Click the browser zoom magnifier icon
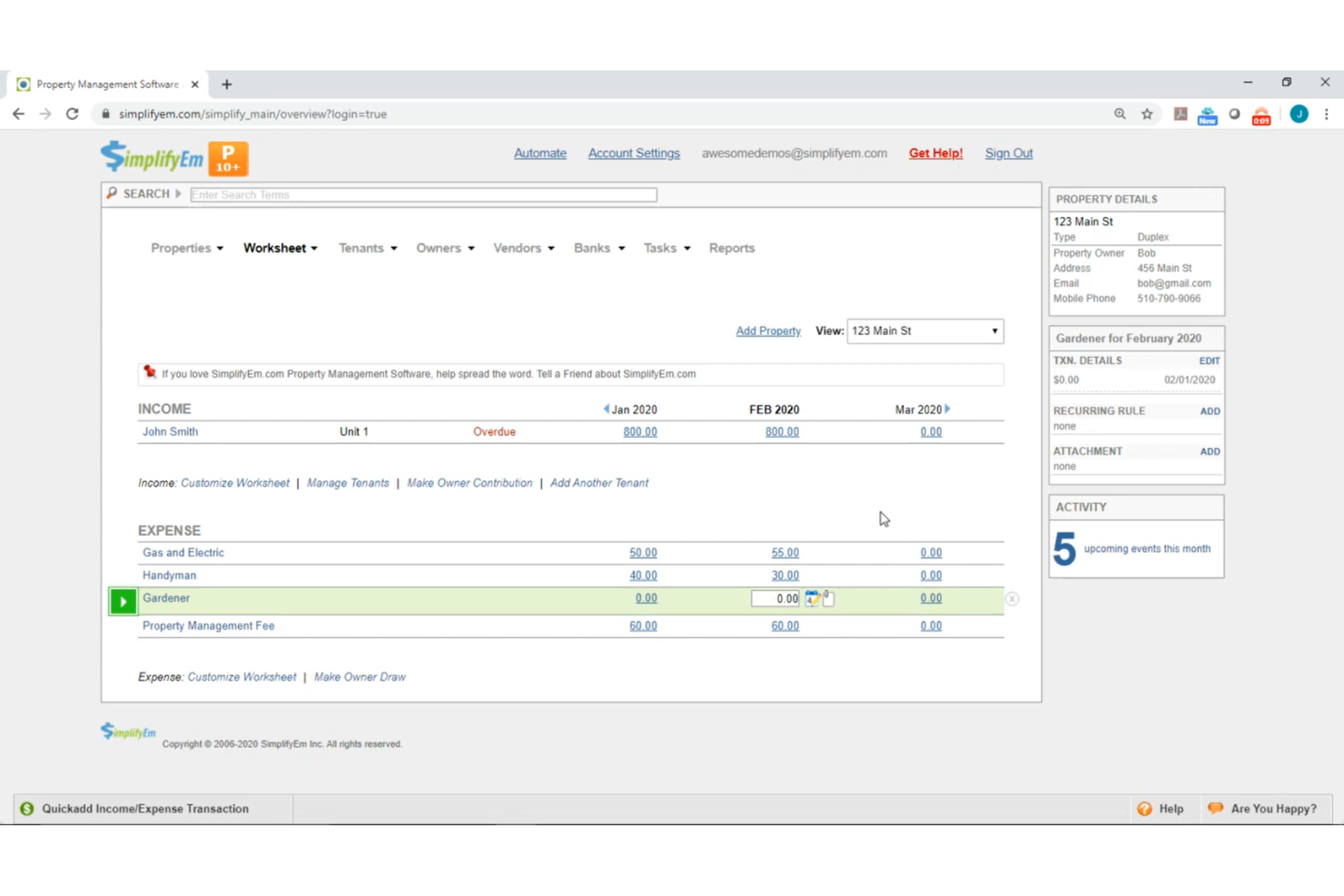 point(1120,114)
